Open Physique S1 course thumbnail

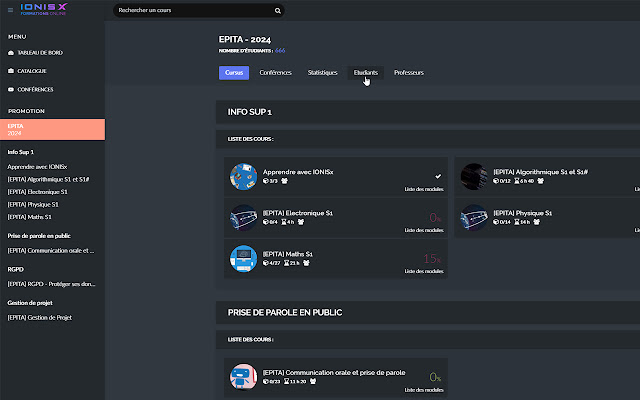(474, 218)
